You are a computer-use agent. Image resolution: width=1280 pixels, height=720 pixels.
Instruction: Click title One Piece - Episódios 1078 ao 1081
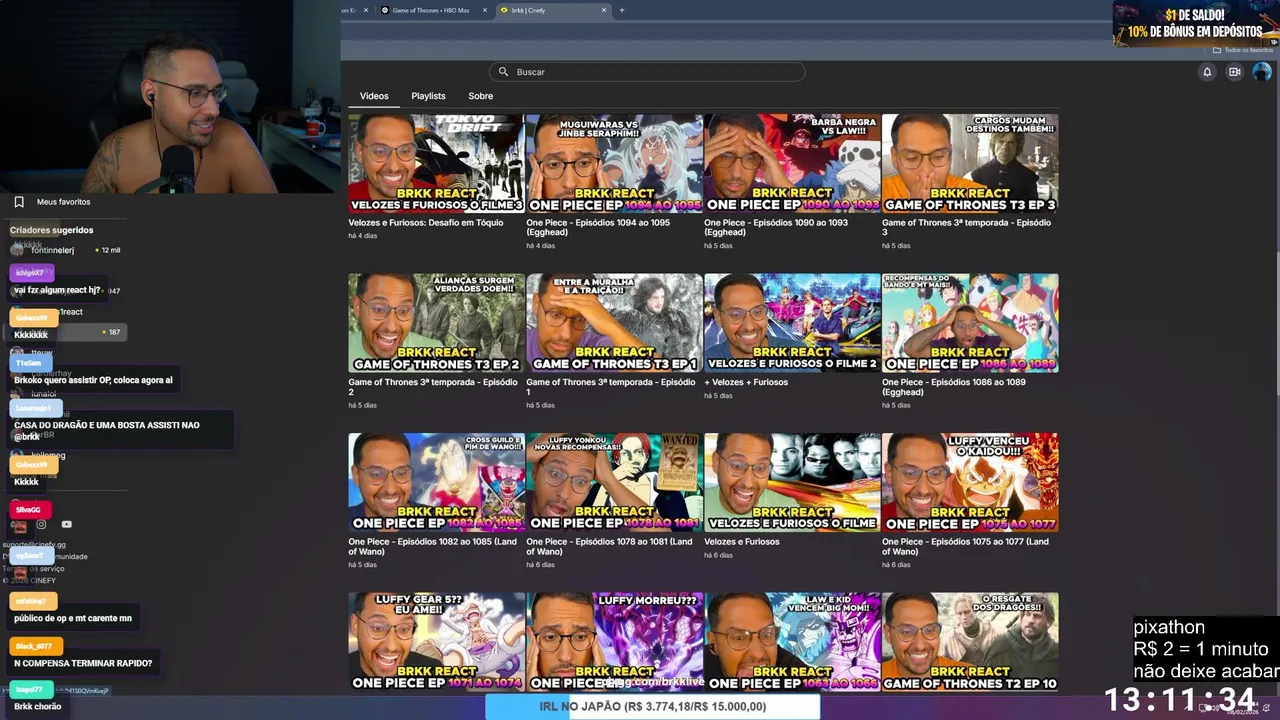pyautogui.click(x=609, y=546)
